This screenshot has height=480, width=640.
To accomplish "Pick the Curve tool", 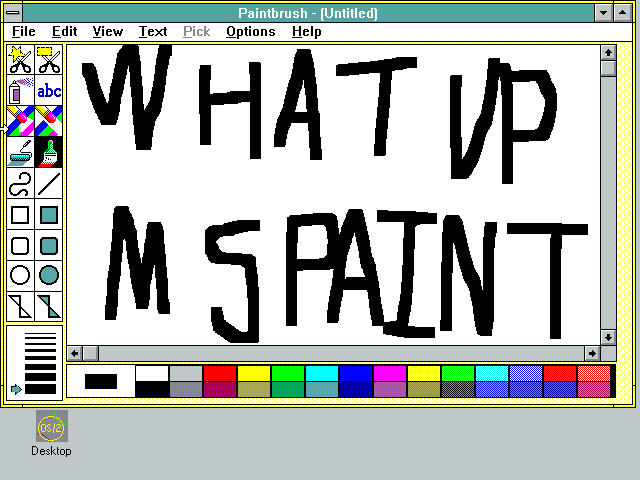I will pos(20,183).
